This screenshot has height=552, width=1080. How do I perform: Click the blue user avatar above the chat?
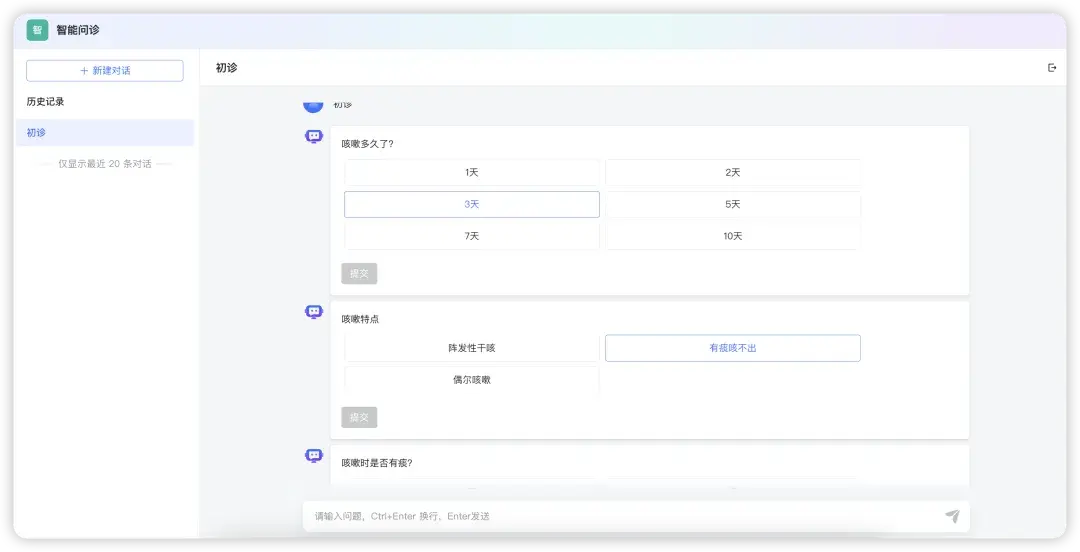click(313, 105)
